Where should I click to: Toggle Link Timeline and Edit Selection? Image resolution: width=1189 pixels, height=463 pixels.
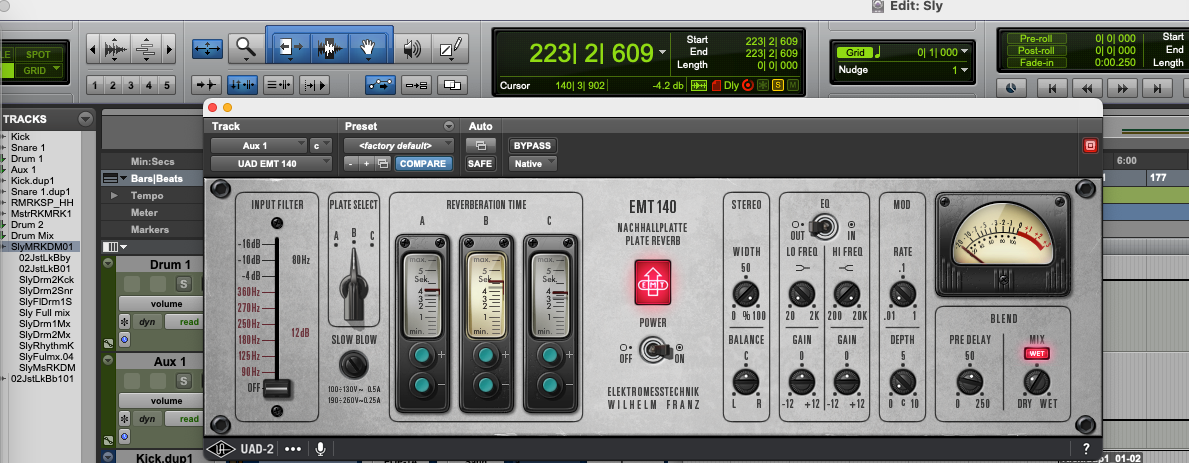pos(242,85)
